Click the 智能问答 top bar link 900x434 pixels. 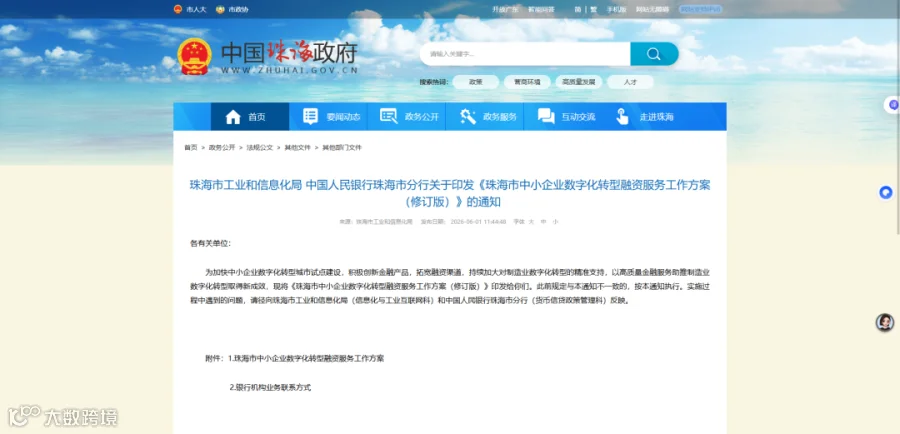pyautogui.click(x=541, y=9)
